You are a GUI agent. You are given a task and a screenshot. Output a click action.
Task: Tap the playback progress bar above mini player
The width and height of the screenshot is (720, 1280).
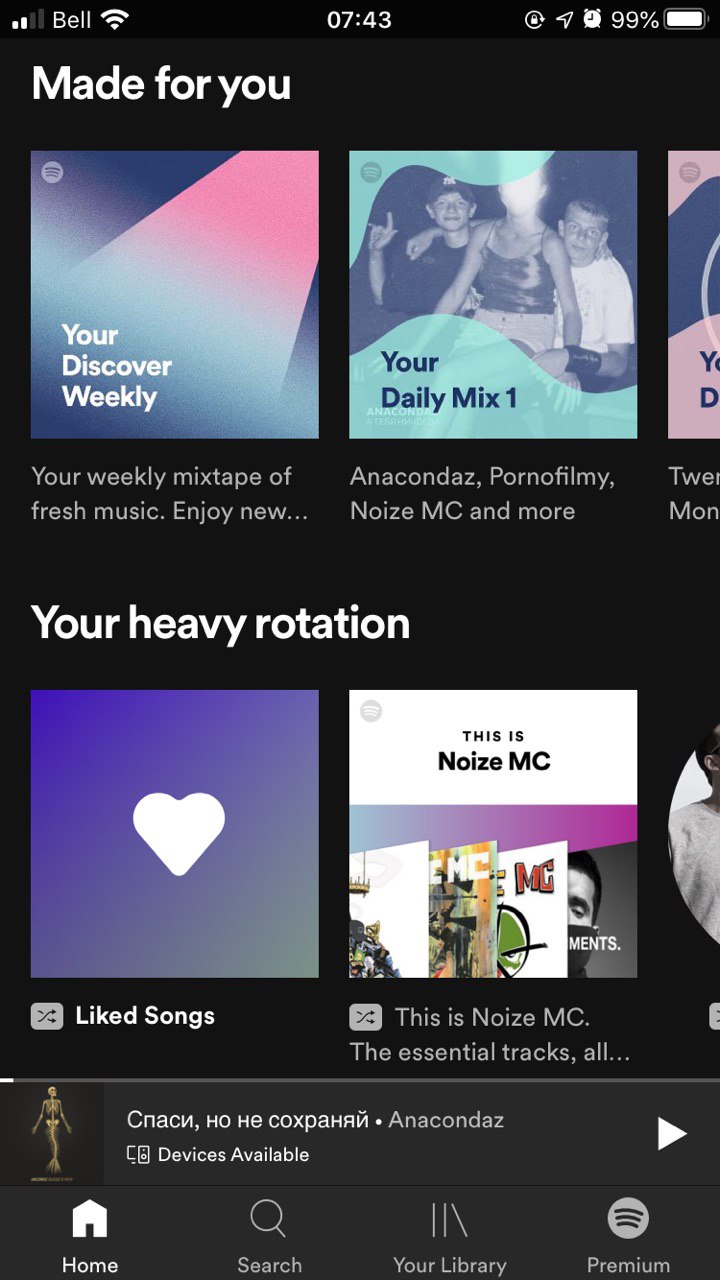click(360, 1080)
